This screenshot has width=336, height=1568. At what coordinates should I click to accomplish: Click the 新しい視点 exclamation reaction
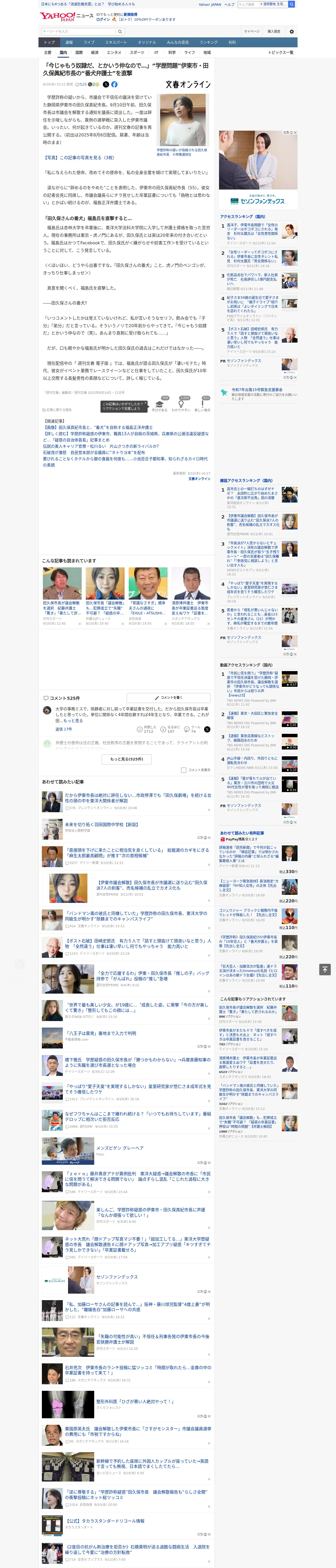point(203,405)
